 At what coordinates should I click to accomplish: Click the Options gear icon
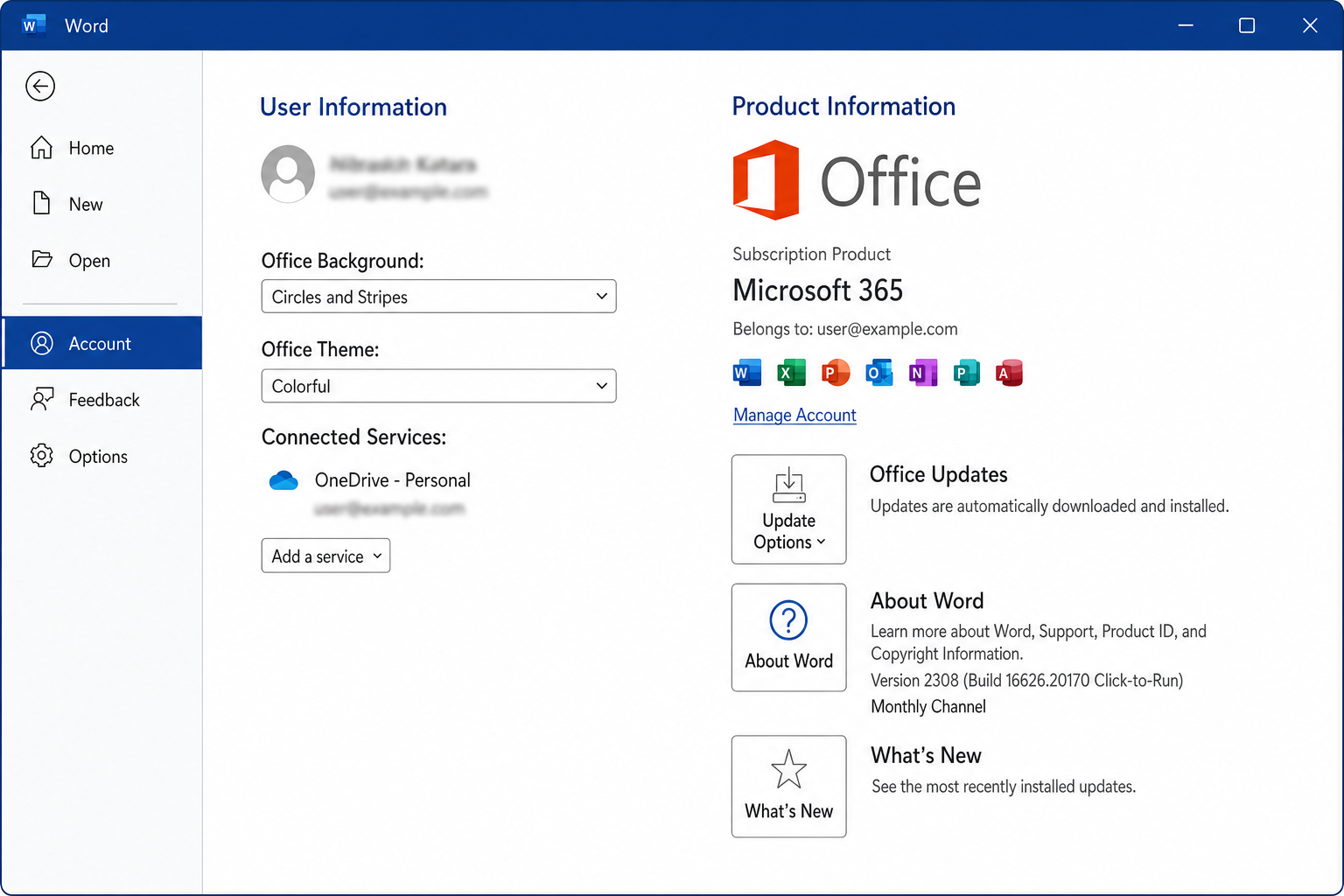point(41,456)
